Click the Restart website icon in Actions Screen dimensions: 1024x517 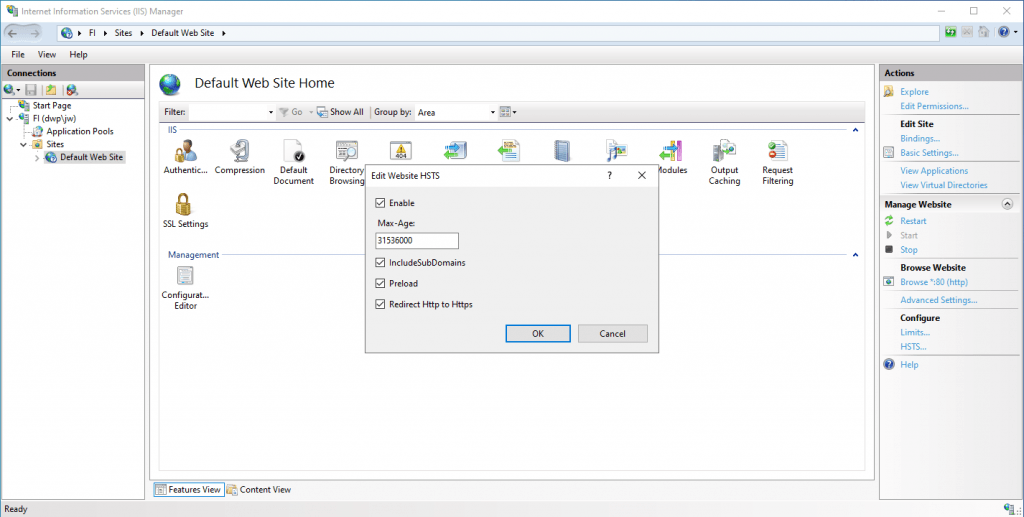(x=889, y=221)
